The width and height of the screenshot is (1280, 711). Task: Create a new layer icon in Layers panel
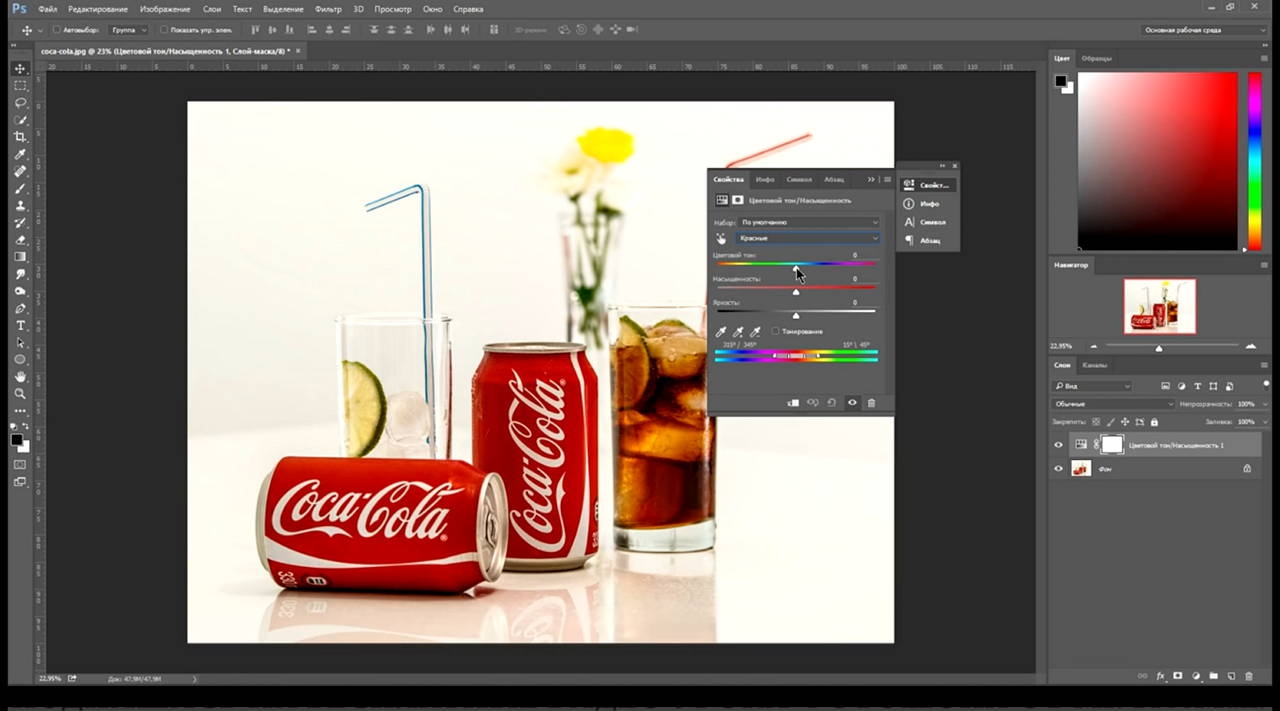click(x=1232, y=676)
